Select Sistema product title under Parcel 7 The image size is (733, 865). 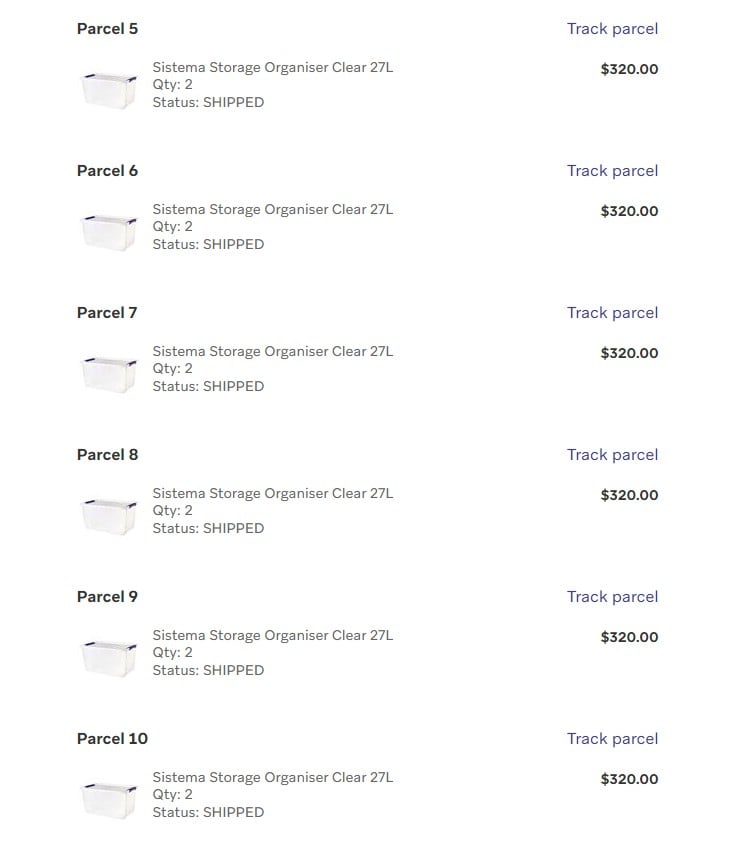(x=272, y=351)
